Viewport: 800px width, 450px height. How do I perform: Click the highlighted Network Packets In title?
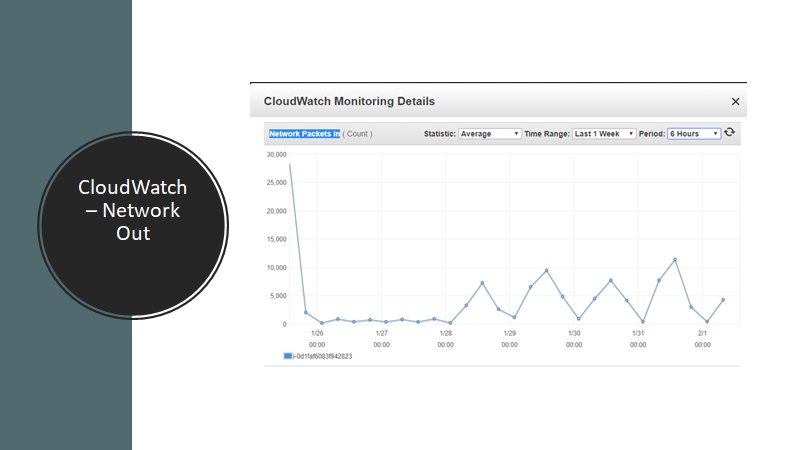coord(304,134)
